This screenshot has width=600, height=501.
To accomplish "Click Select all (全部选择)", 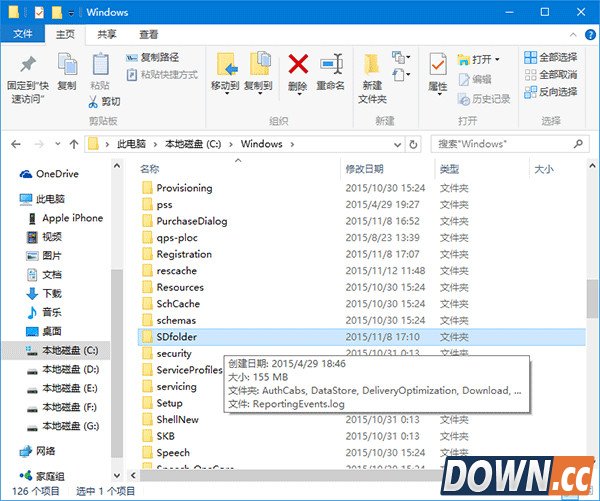I will [551, 57].
